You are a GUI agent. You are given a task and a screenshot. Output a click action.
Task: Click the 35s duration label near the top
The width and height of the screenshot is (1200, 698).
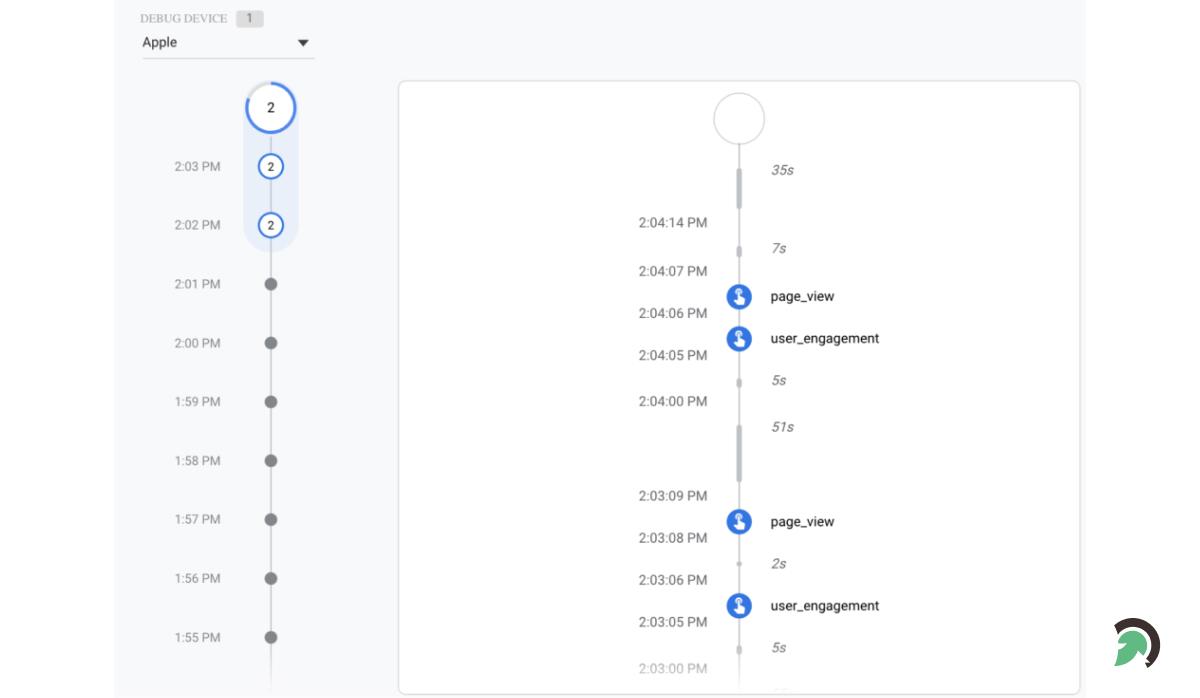point(781,170)
